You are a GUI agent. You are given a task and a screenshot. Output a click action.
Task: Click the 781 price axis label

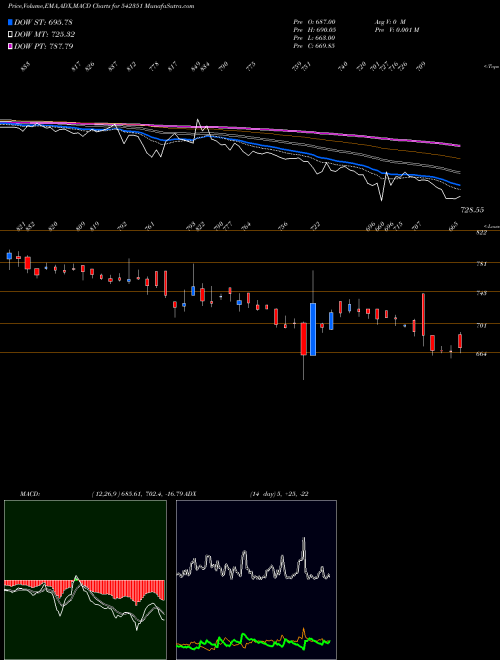point(482,264)
